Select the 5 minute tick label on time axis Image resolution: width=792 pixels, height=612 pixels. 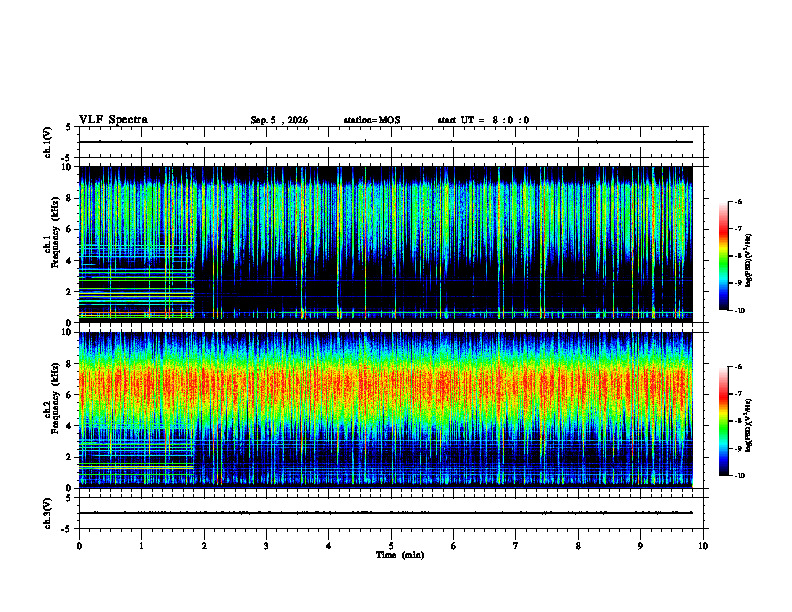[x=391, y=546]
